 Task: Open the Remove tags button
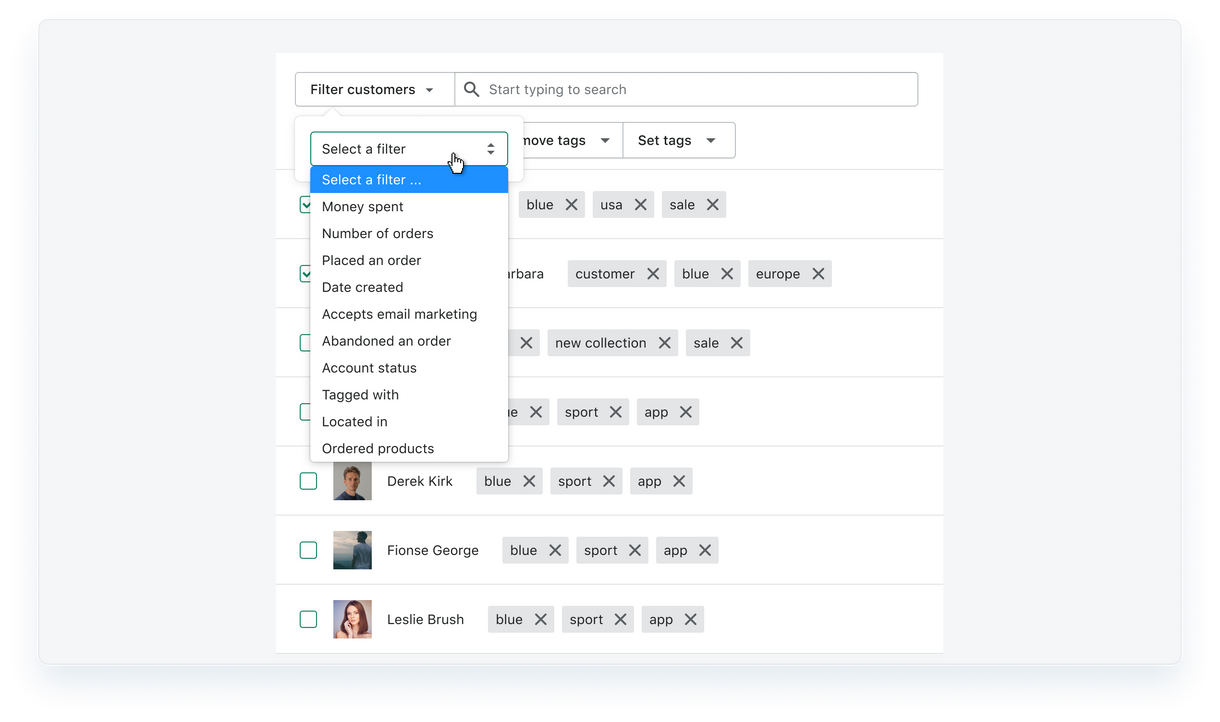[565, 140]
